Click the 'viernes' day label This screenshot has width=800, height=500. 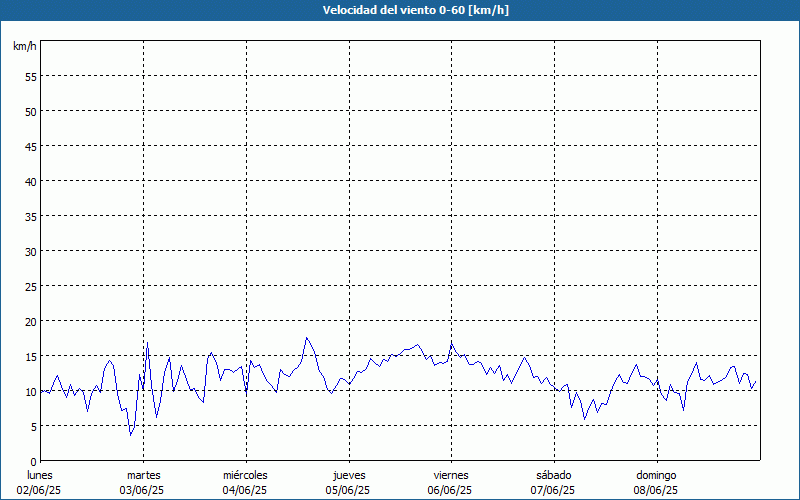451,475
